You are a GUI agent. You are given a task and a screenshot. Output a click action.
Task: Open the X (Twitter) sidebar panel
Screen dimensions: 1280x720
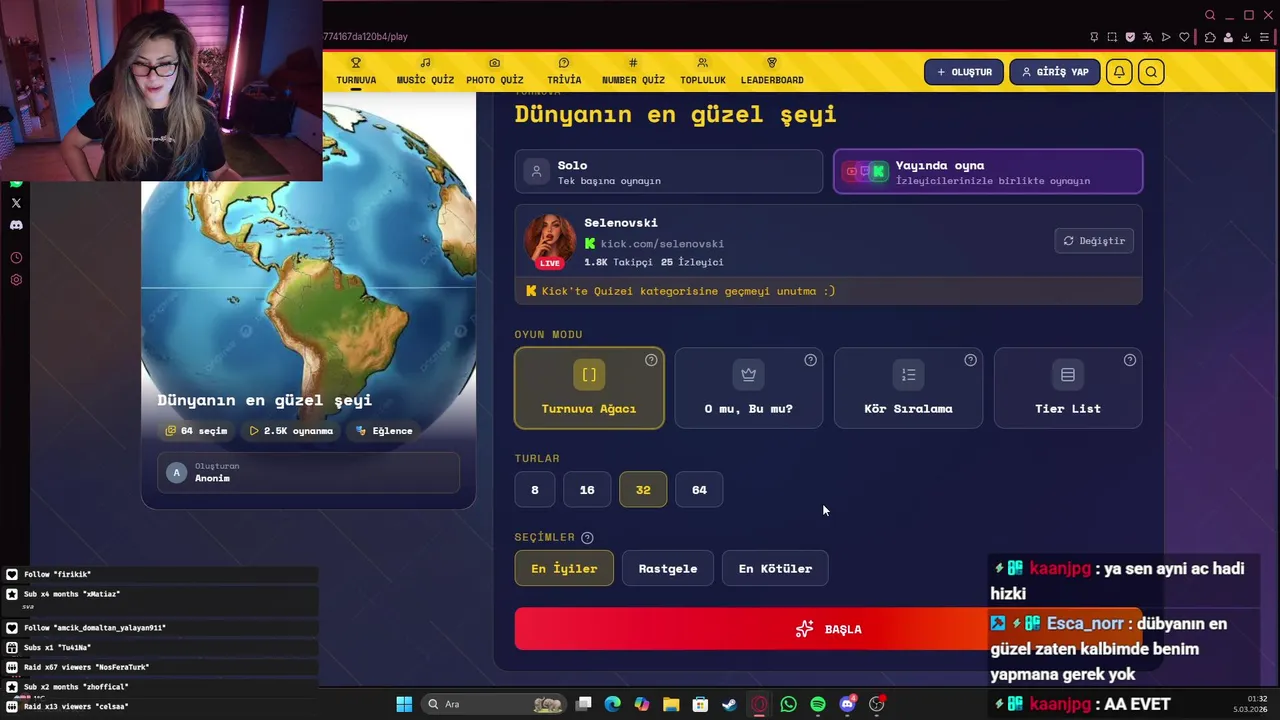coord(16,203)
